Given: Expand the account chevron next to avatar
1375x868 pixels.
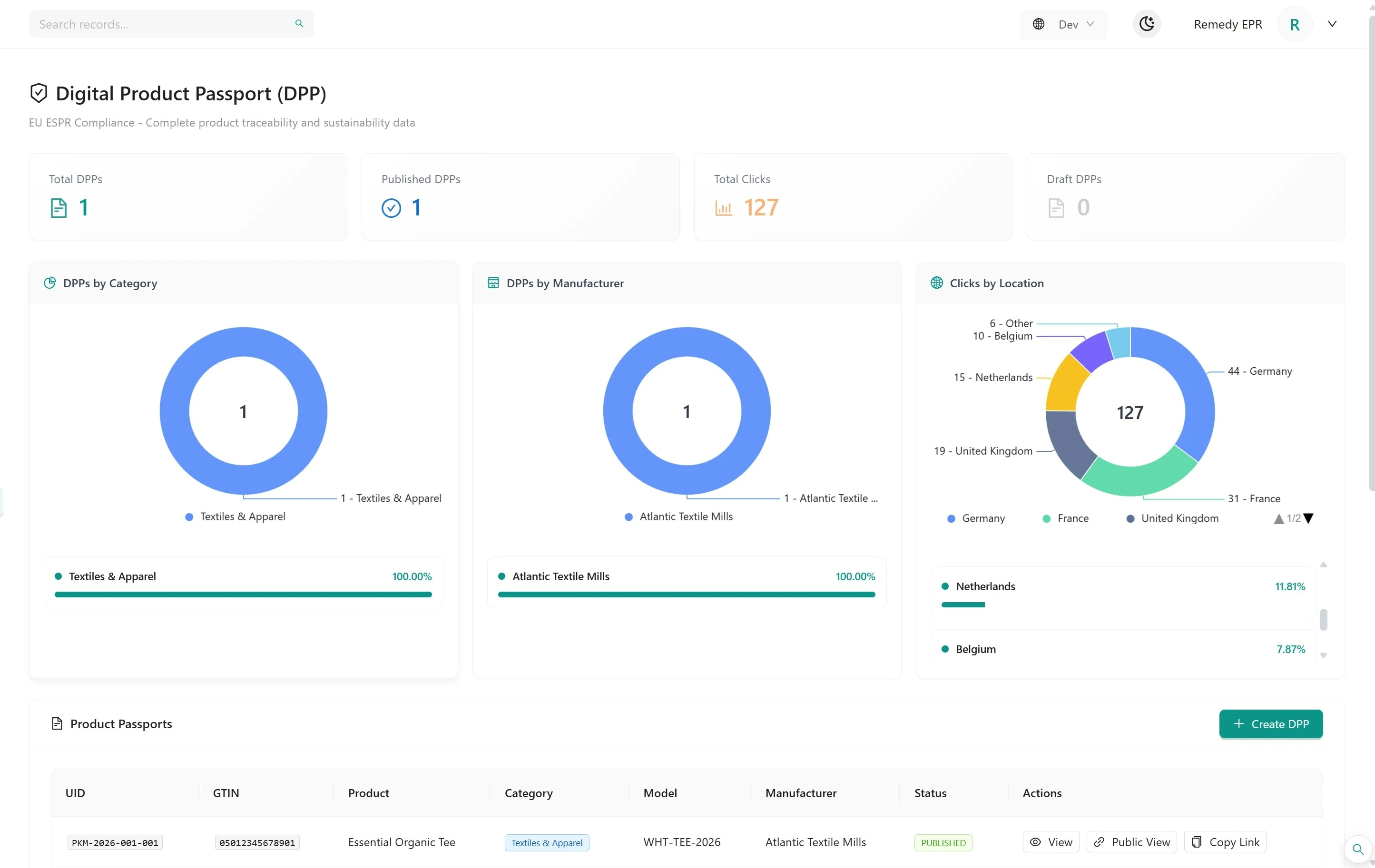Looking at the screenshot, I should [x=1333, y=24].
